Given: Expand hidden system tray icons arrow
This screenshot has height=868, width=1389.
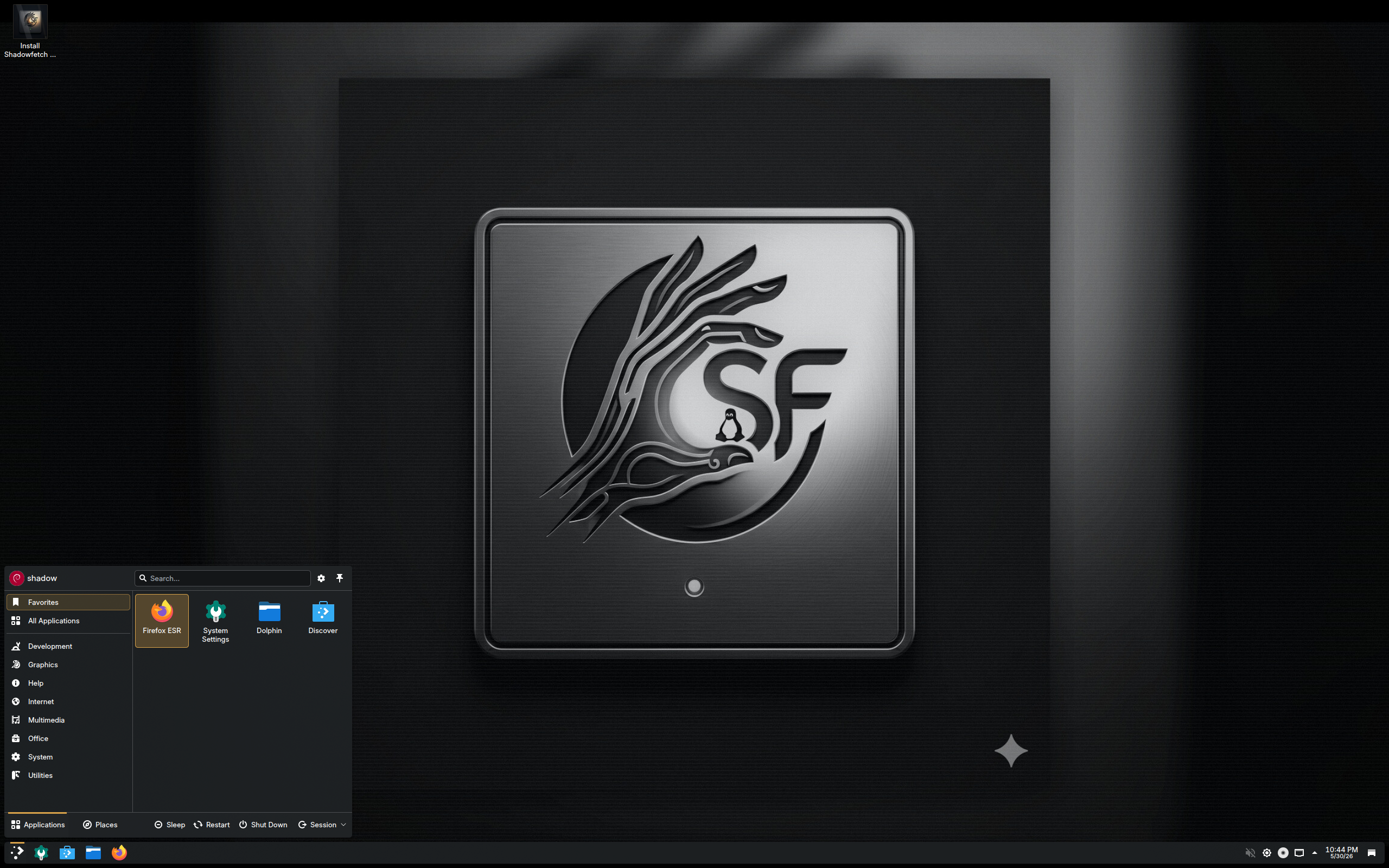Looking at the screenshot, I should (x=1314, y=852).
